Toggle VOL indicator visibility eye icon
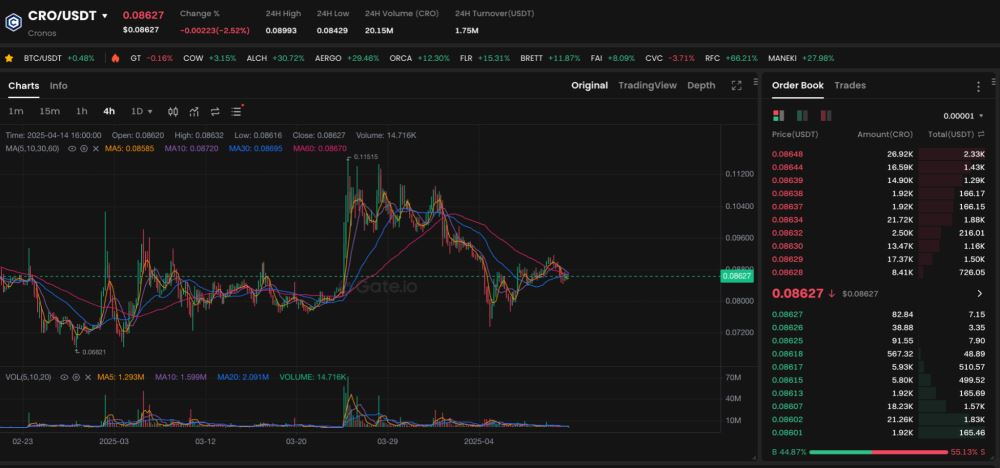This screenshot has height=468, width=1000. tap(65, 377)
